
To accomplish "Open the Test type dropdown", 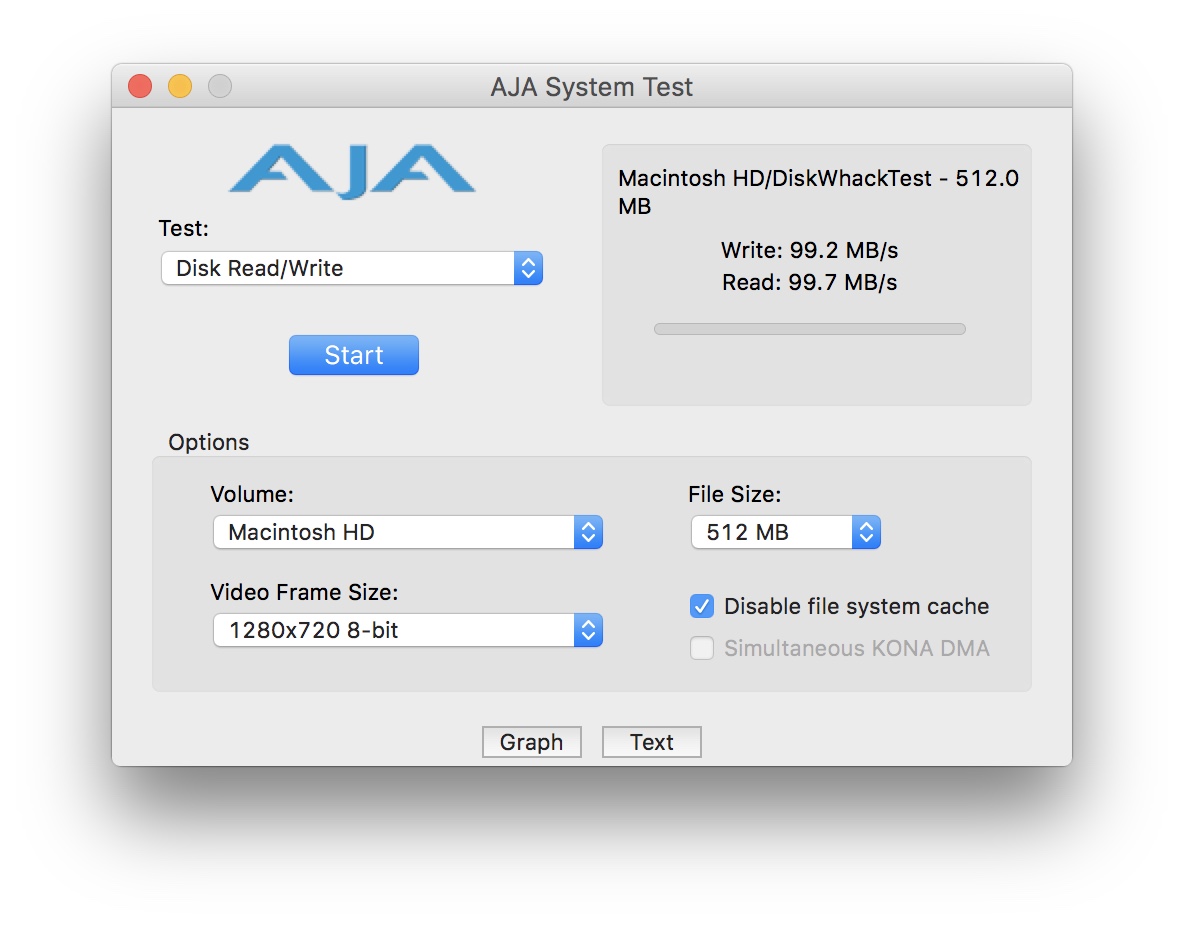I will pos(352,268).
